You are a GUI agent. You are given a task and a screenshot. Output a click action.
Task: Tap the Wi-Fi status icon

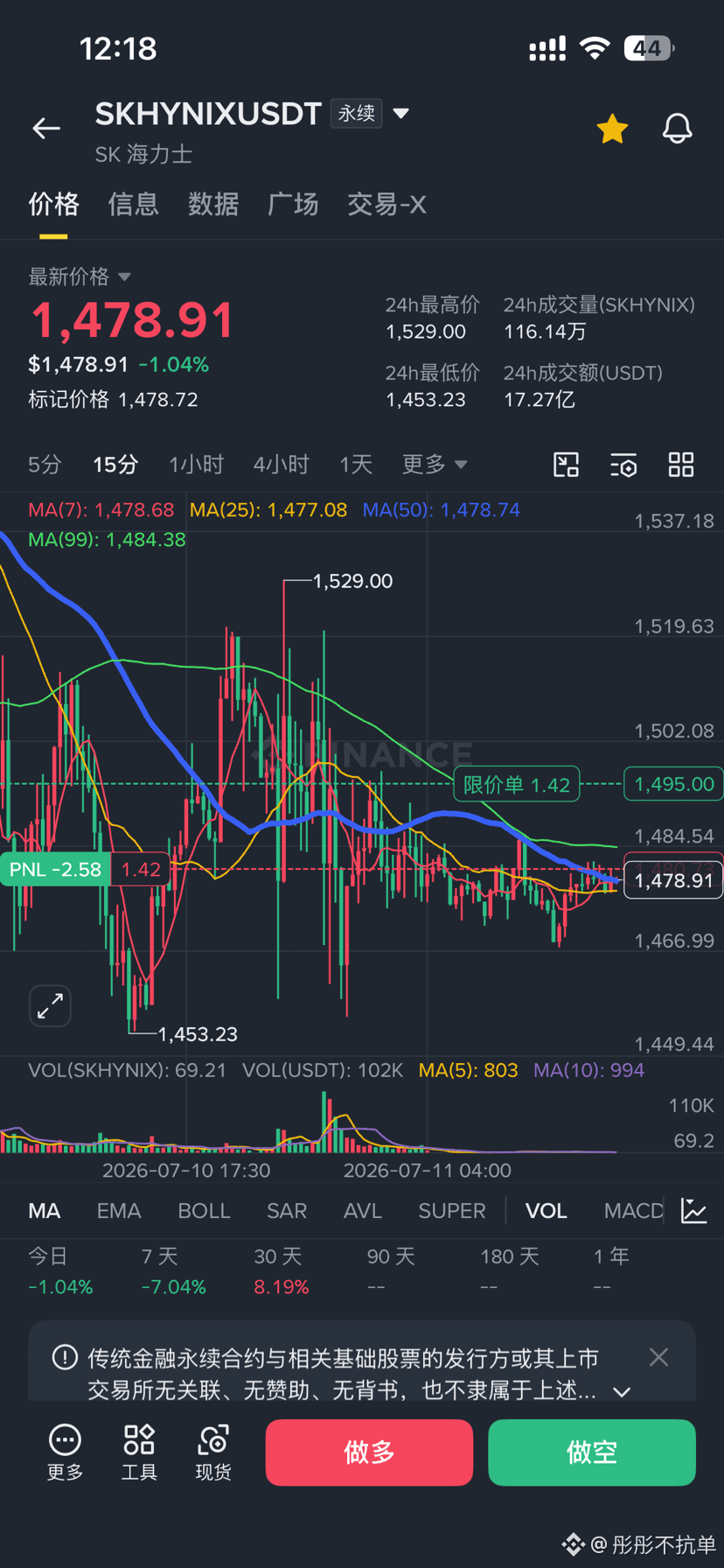click(x=595, y=48)
